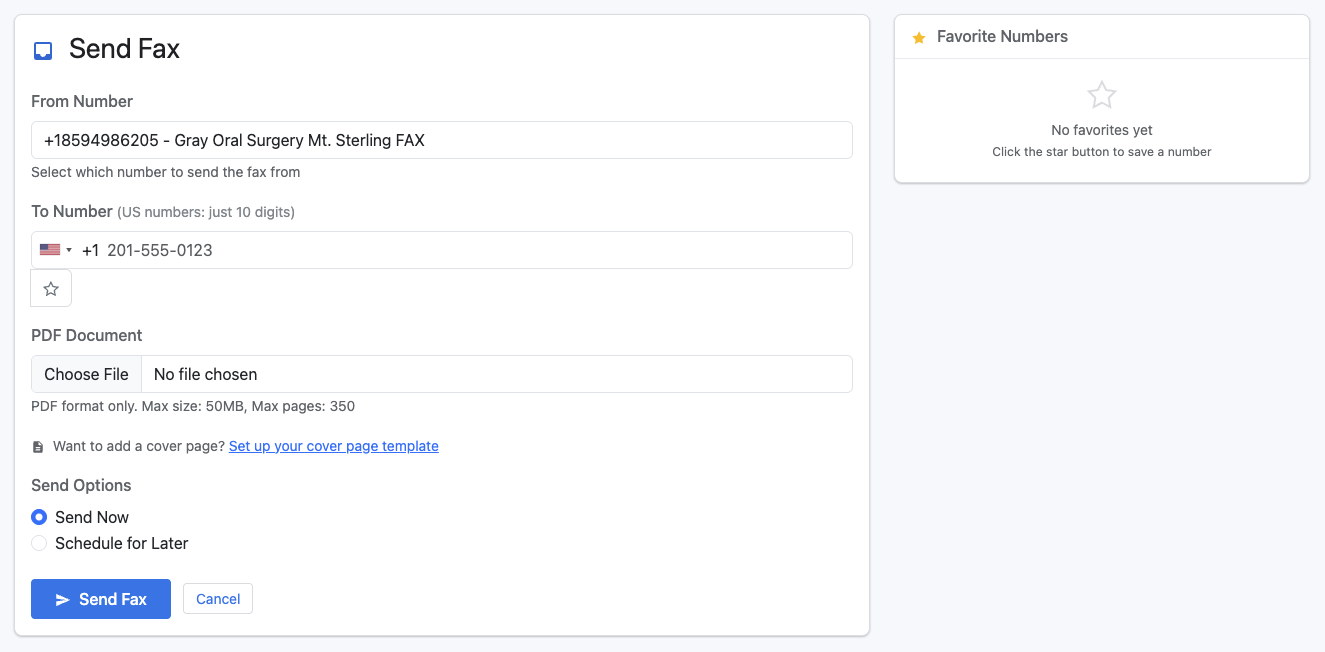This screenshot has width=1325, height=652.
Task: Click 'Click the star button to save a number' text
Action: pos(1102,152)
